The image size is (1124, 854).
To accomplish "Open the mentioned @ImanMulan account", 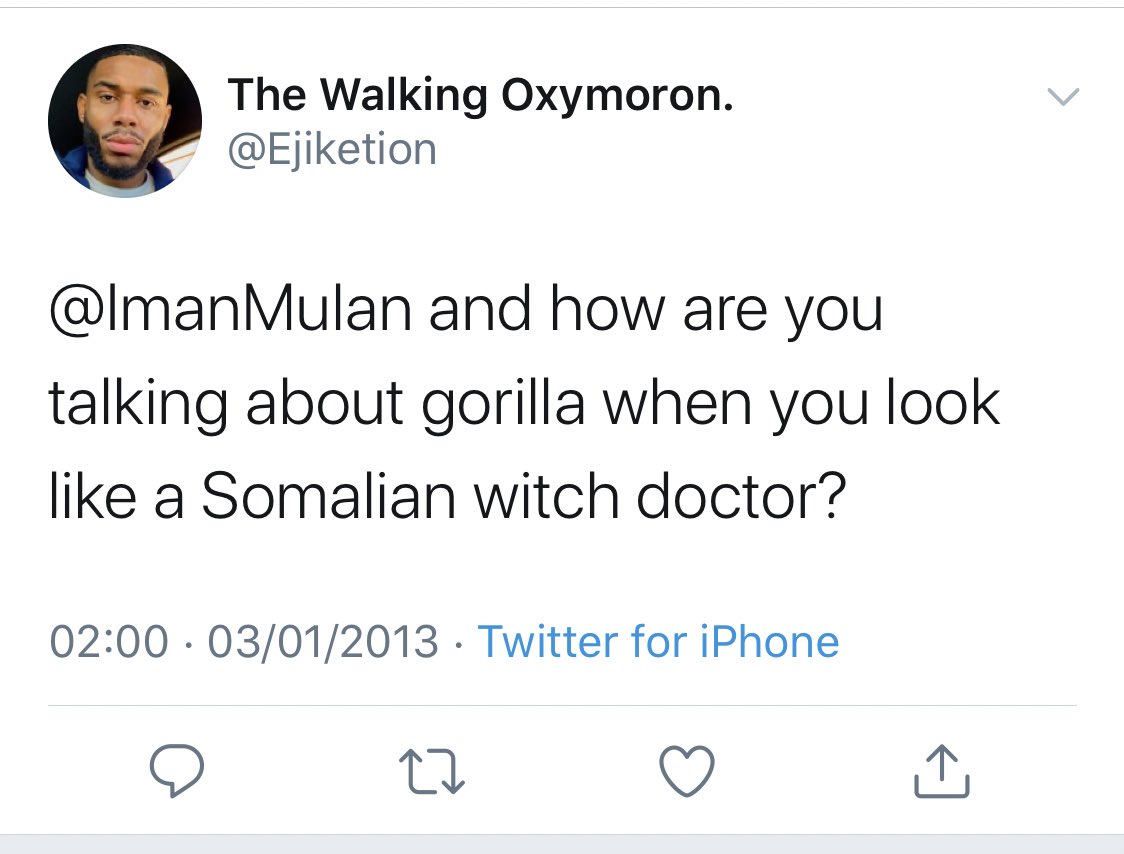I will click(x=230, y=310).
